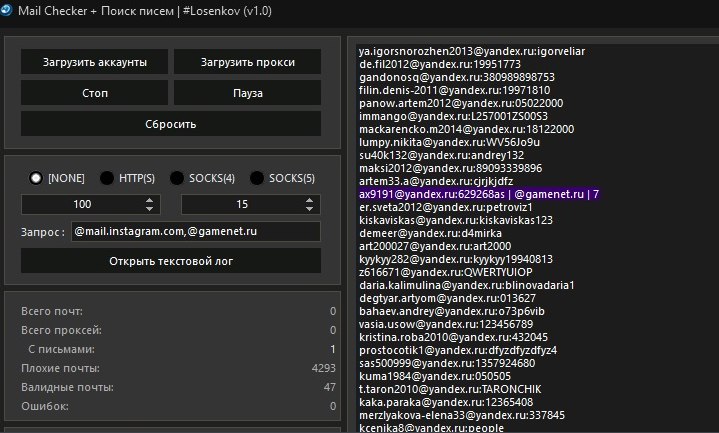This screenshot has height=433, width=719.
Task: Select row bahaev.andrey@yandex.ru
Action: tap(452, 311)
